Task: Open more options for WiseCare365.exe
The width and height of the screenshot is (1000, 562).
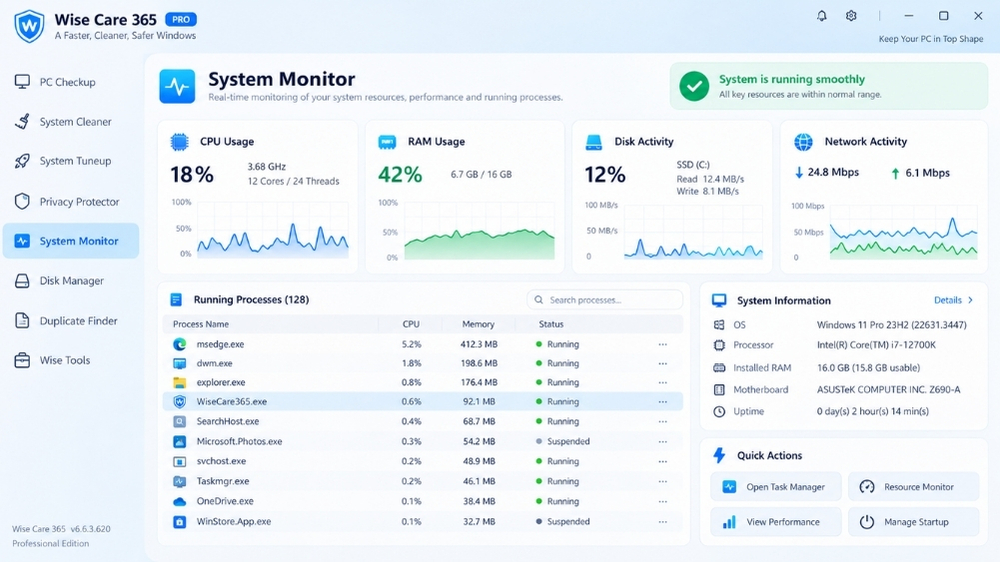Action: 663,402
